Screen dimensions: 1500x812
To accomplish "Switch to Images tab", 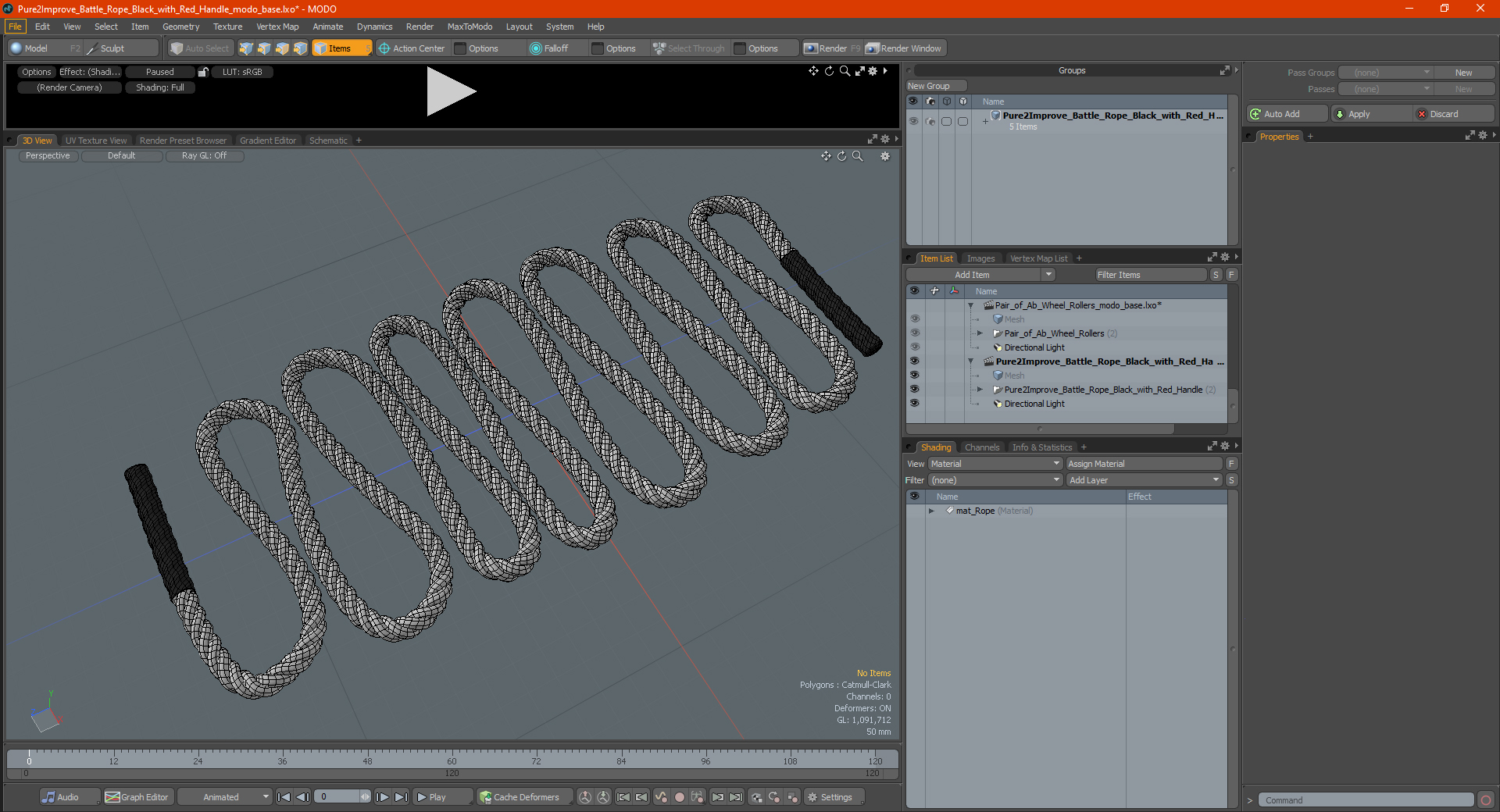I will (980, 258).
